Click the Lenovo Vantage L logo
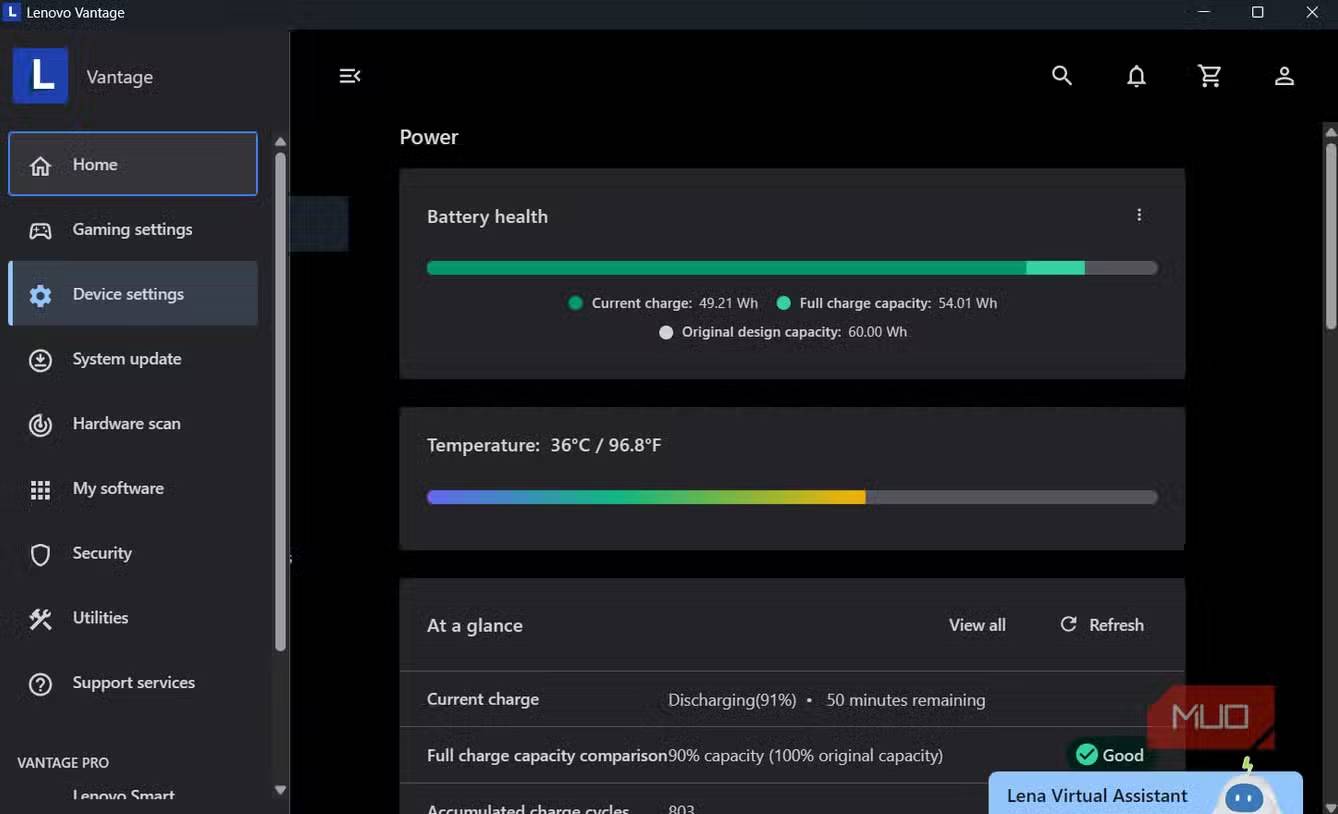Image resolution: width=1338 pixels, height=814 pixels. (40, 76)
